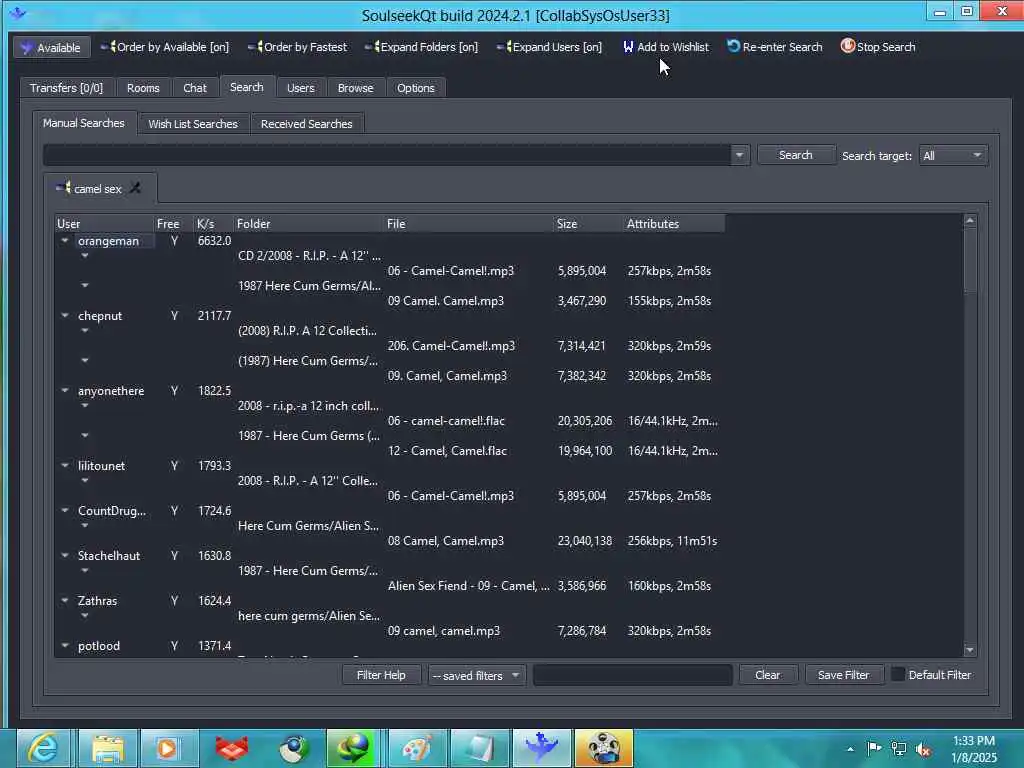Collapse the Stachelhaut user results
This screenshot has width=1024, height=768.
[65, 556]
